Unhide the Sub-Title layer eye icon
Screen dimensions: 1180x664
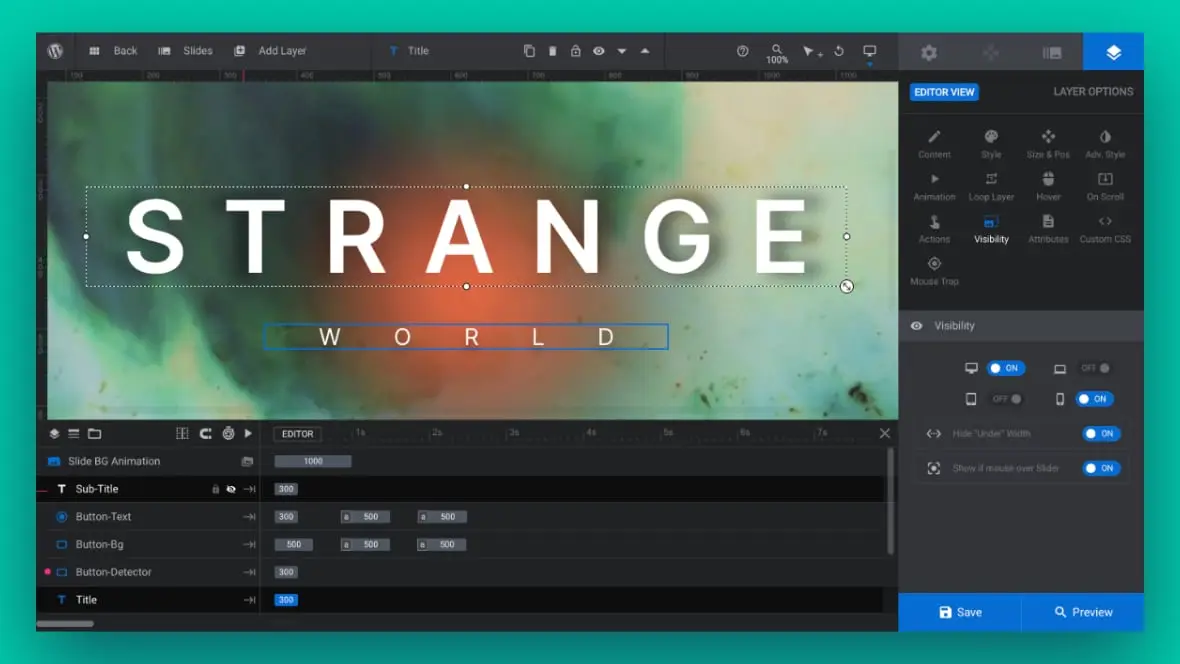231,489
